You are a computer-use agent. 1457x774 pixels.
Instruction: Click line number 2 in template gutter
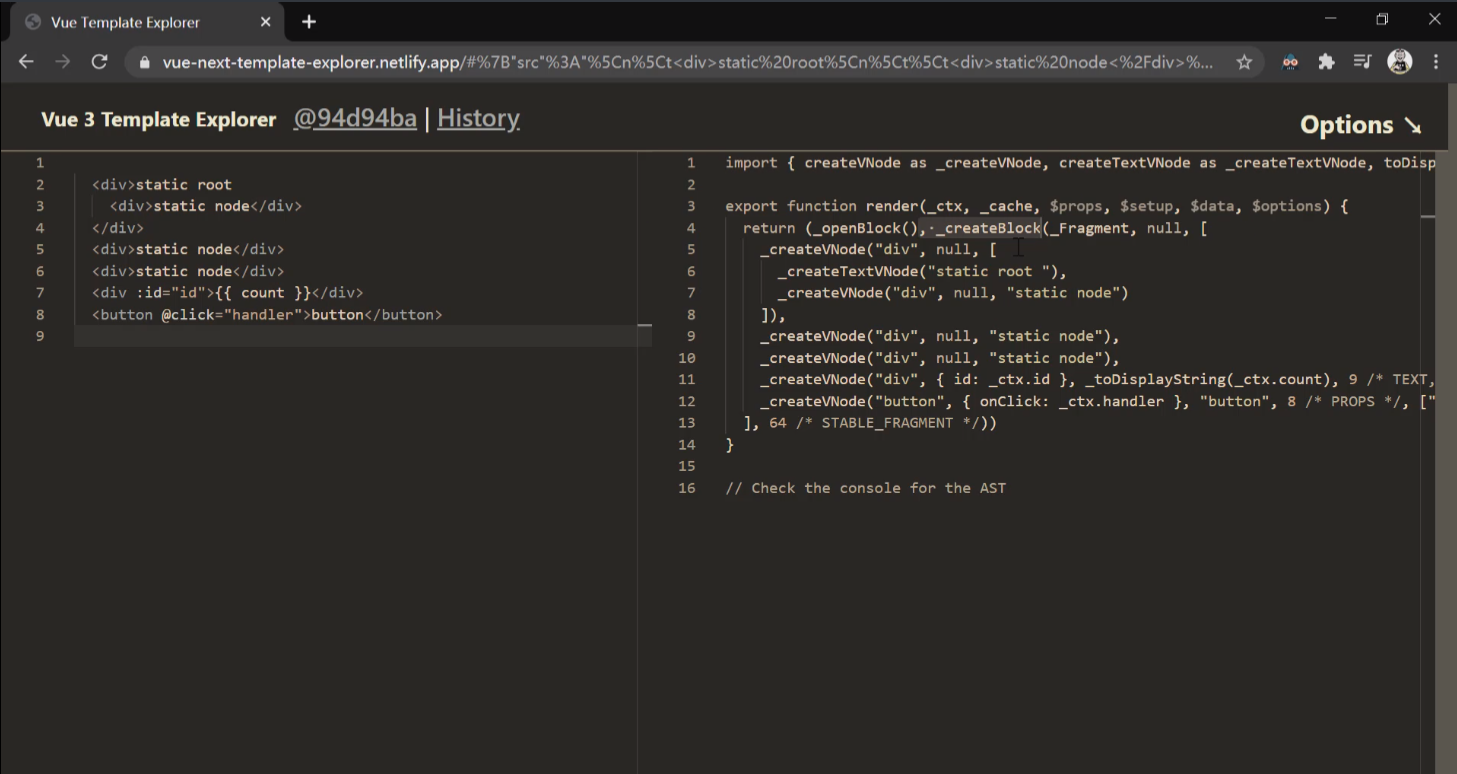click(40, 184)
